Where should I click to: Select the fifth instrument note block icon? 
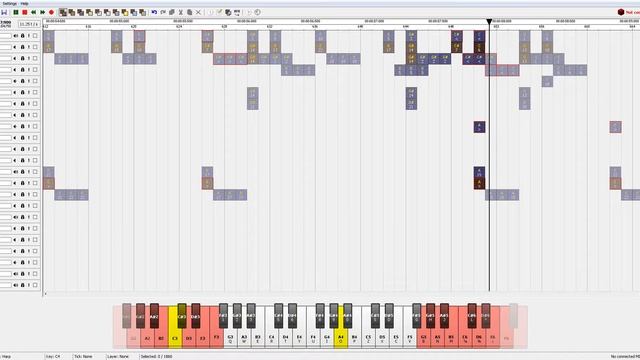pyautogui.click(x=98, y=12)
